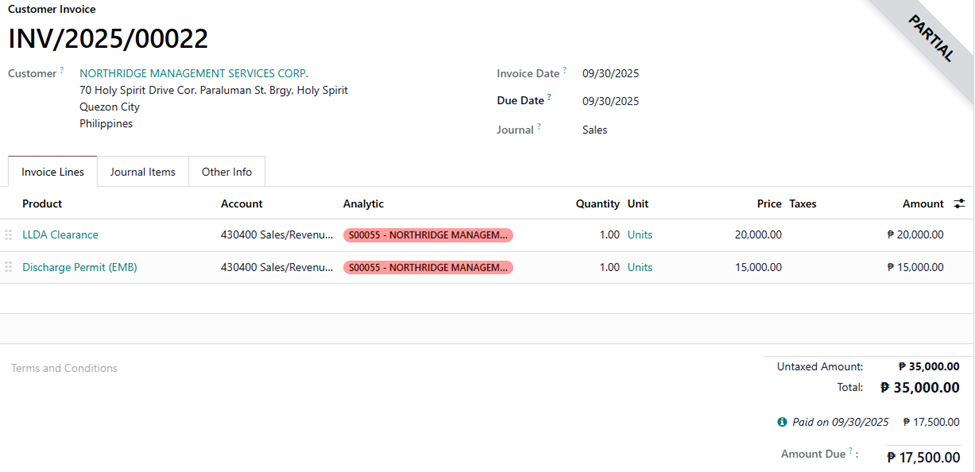Click the Journal field showing Sales
The image size is (975, 472).
coord(595,130)
